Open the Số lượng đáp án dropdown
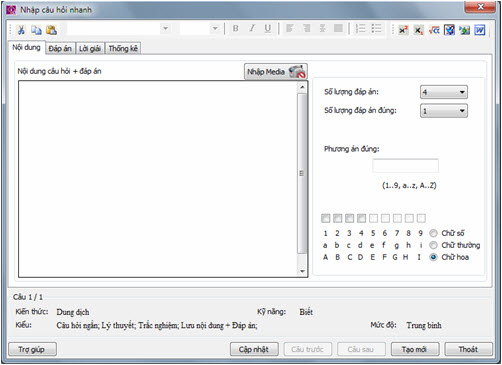 [x=444, y=92]
